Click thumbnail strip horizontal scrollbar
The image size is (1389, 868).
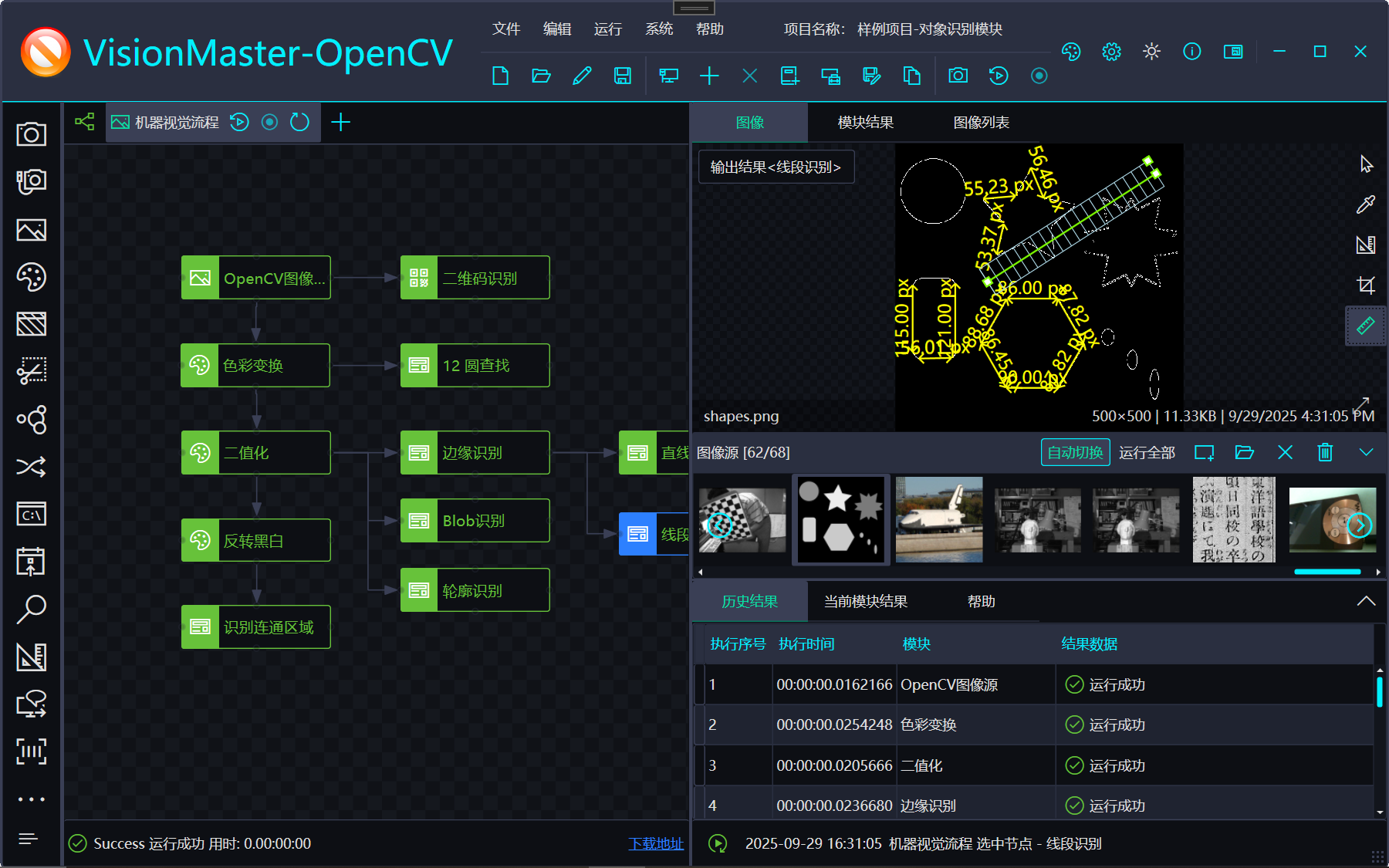[1327, 572]
